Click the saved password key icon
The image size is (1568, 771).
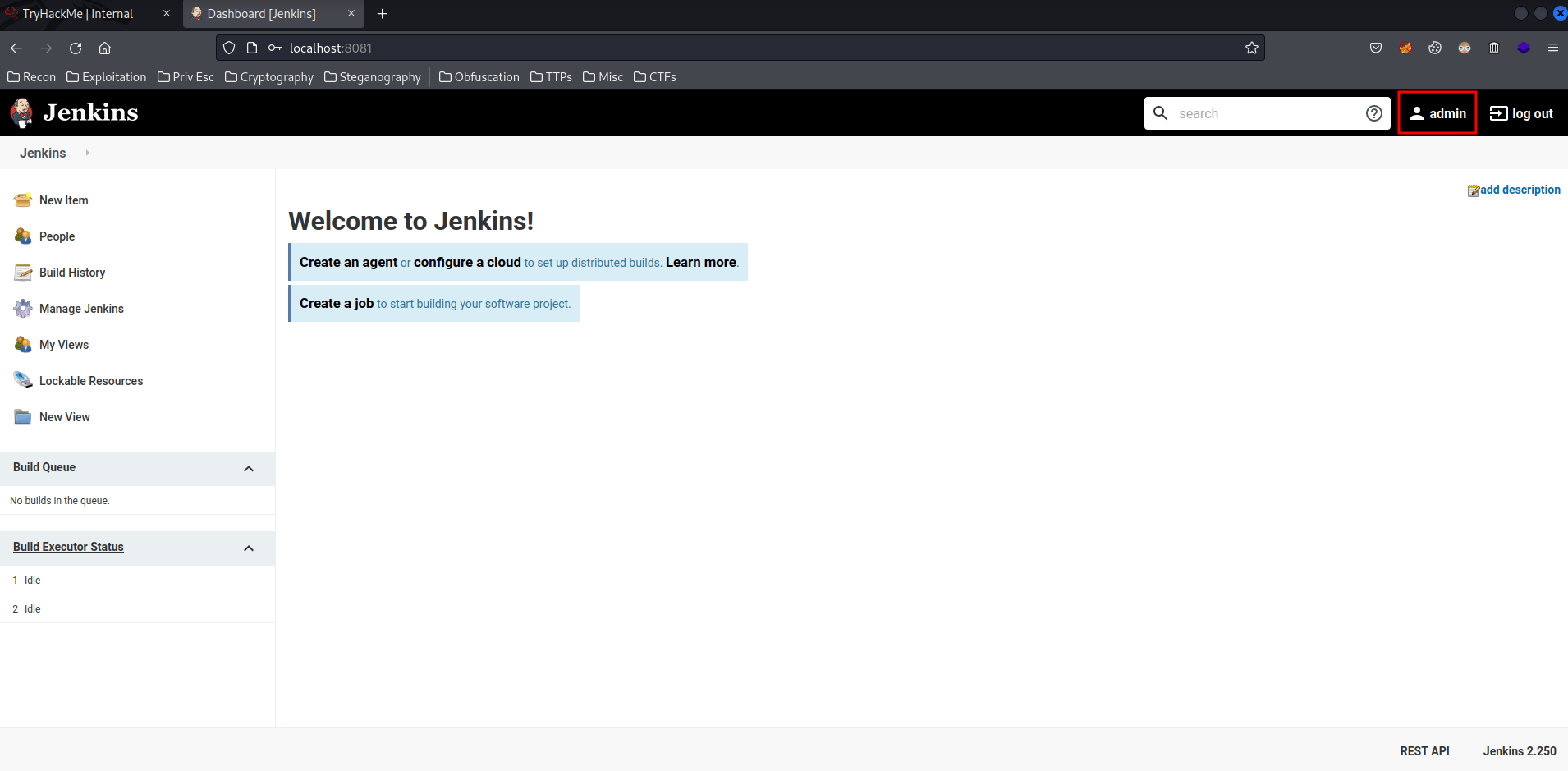pyautogui.click(x=275, y=48)
